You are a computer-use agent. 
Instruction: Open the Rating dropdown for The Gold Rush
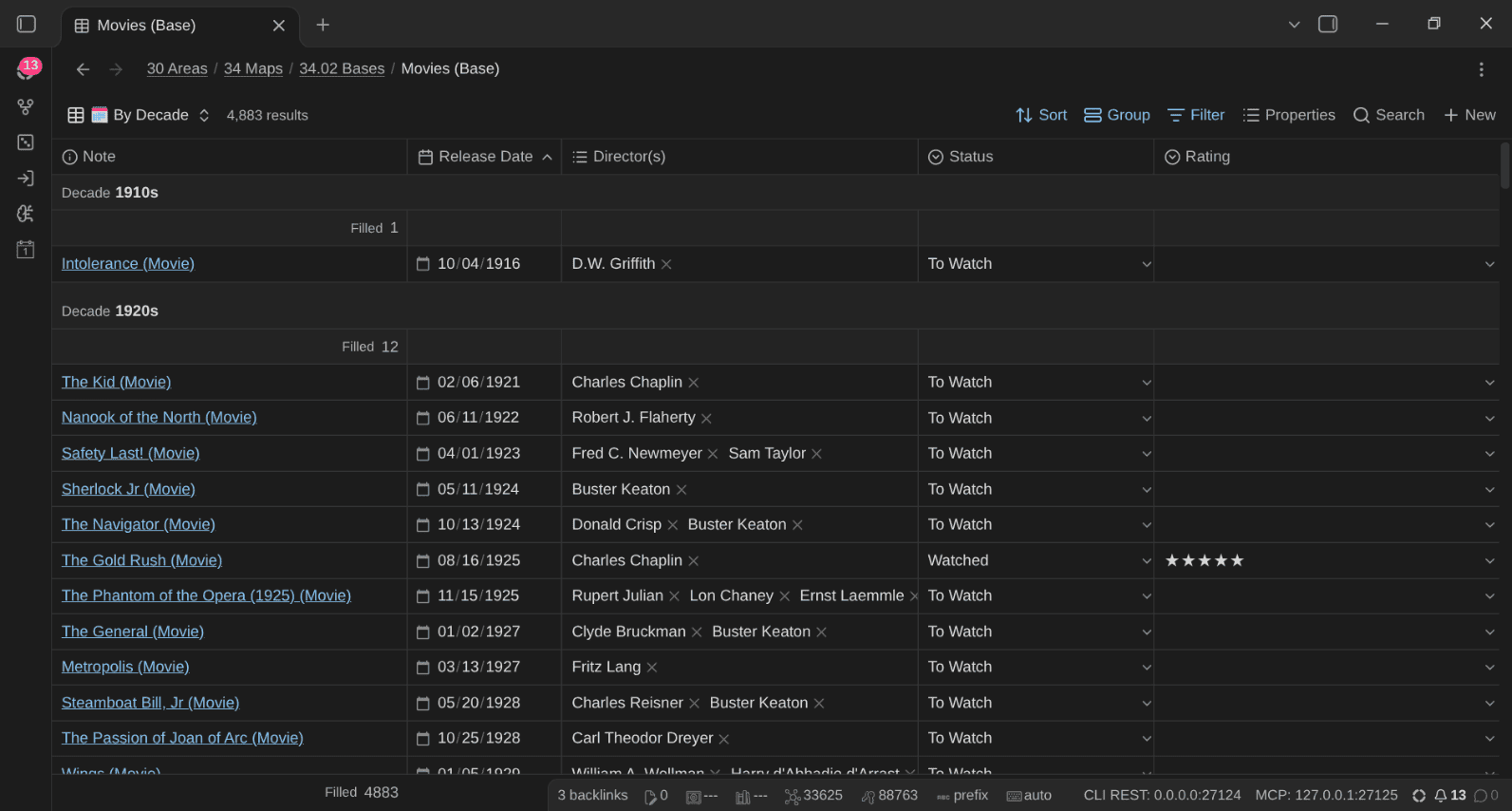[x=1489, y=561]
